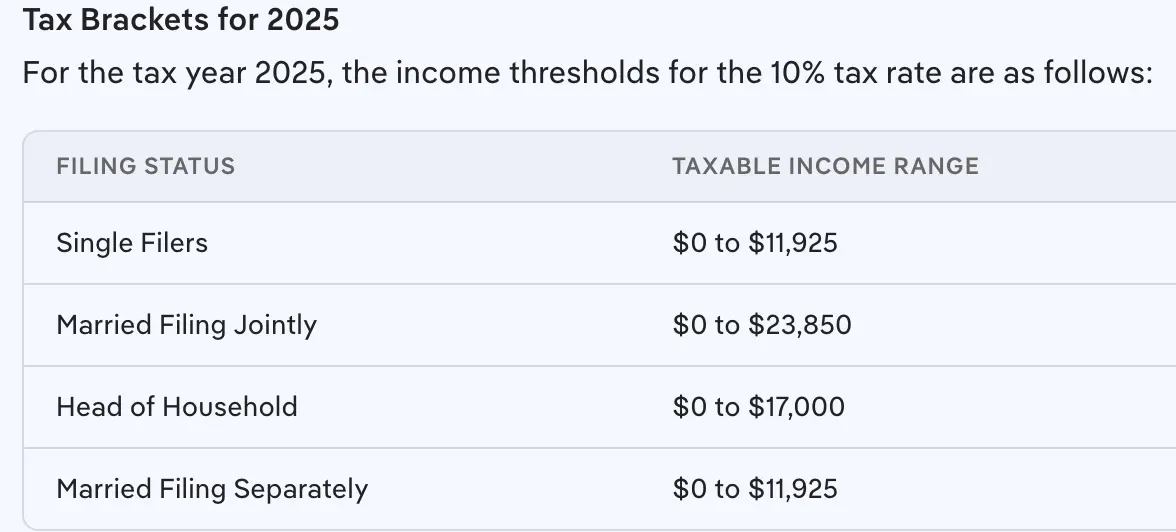Viewport: 1176px width, 532px height.
Task: Click the "$23,850" upper limit amount
Action: point(800,325)
